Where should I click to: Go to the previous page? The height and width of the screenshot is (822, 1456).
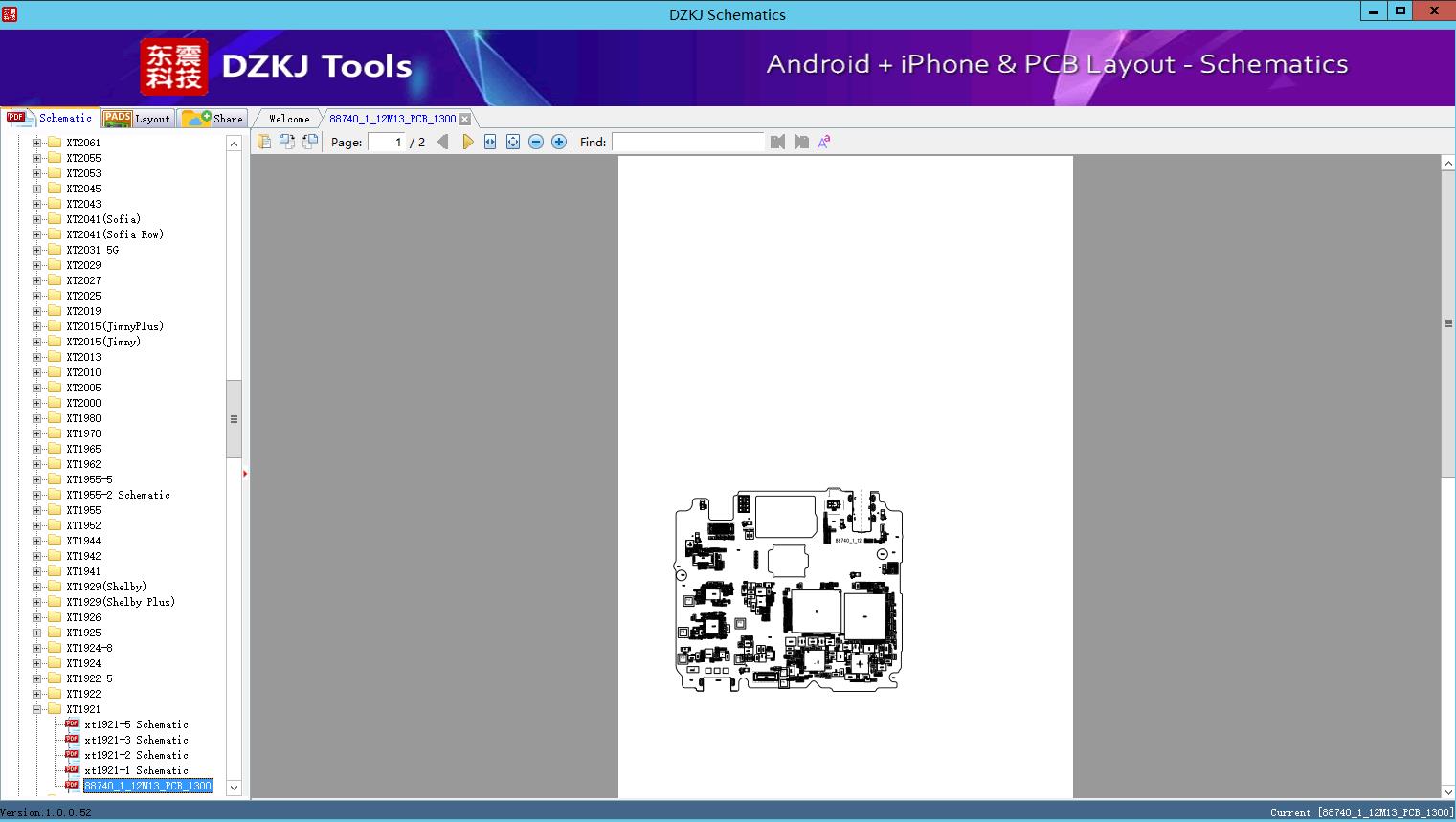(x=443, y=142)
